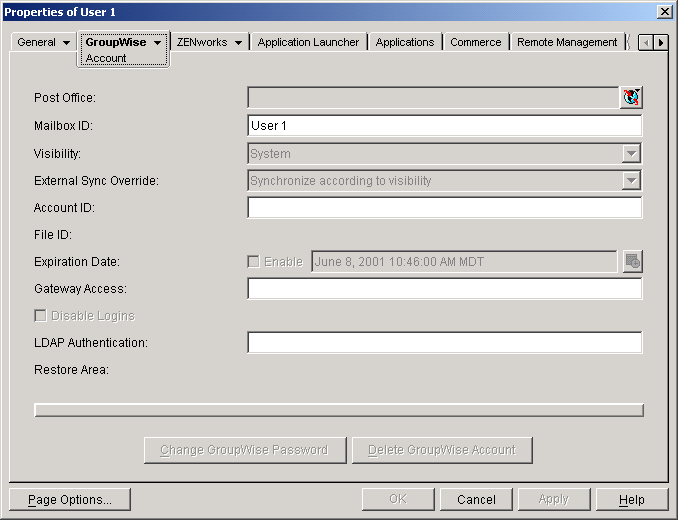Image resolution: width=678 pixels, height=520 pixels.
Task: Enable the Expiration Date checkbox
Action: 253,262
